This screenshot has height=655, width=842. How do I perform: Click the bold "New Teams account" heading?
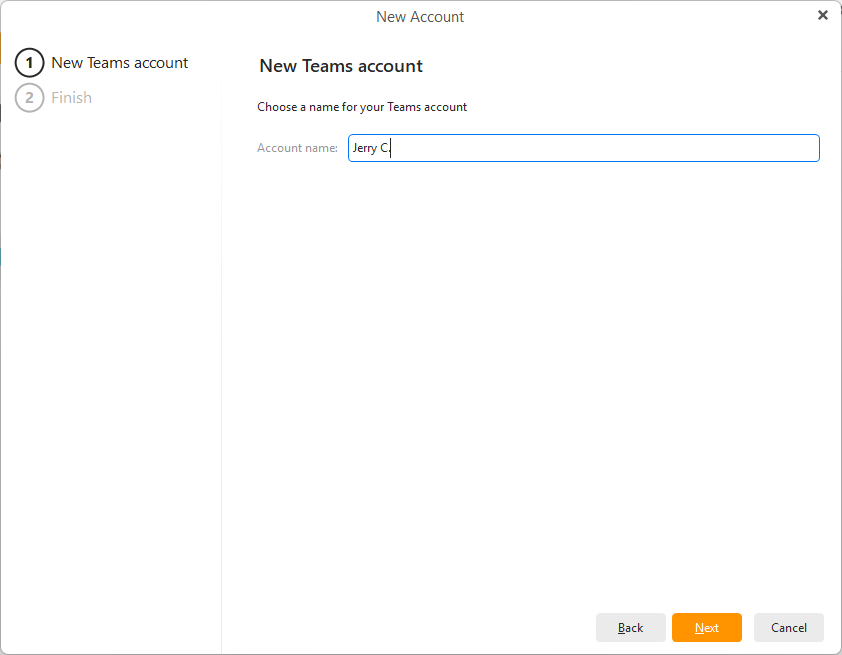pyautogui.click(x=341, y=66)
